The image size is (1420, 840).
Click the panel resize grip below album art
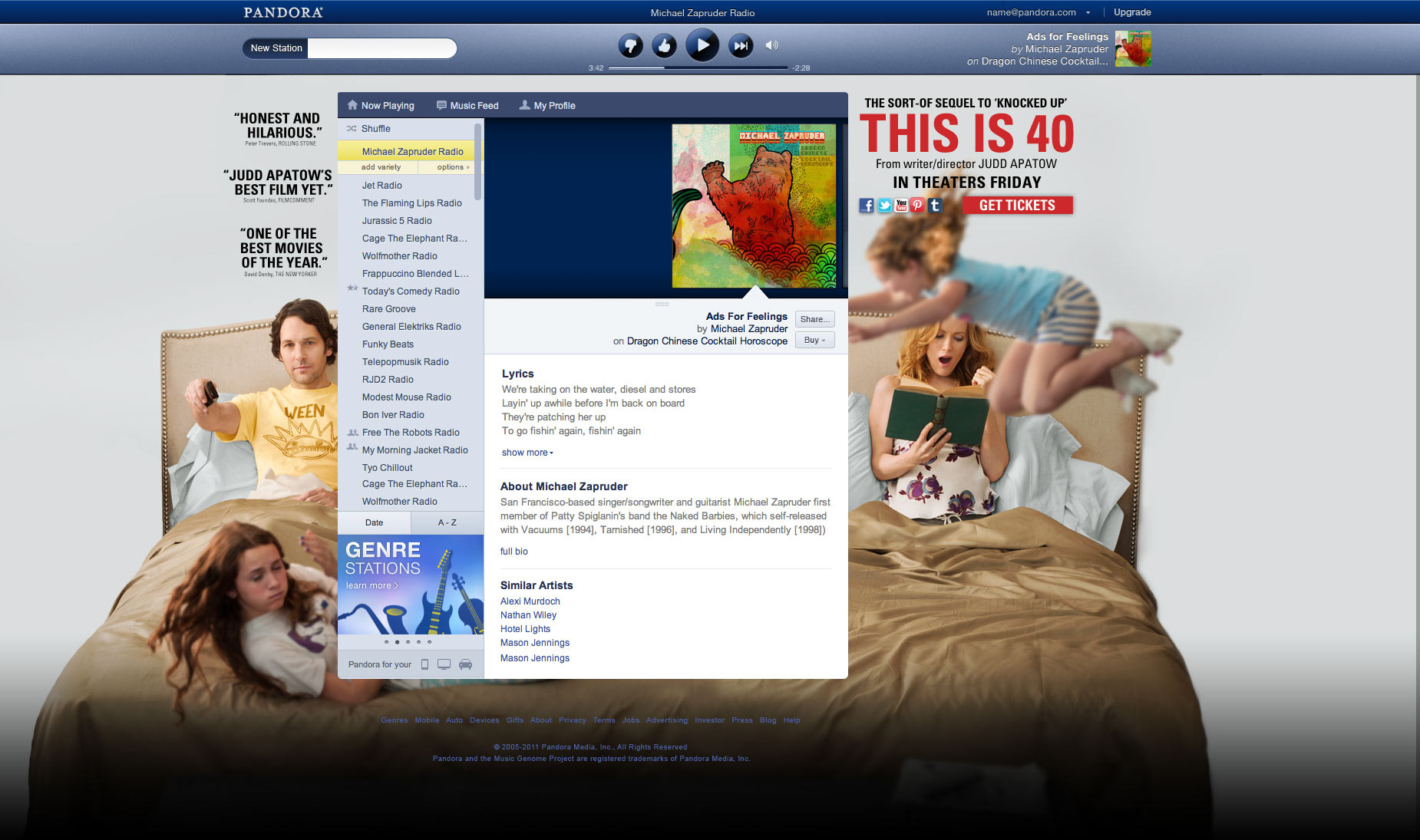click(662, 305)
